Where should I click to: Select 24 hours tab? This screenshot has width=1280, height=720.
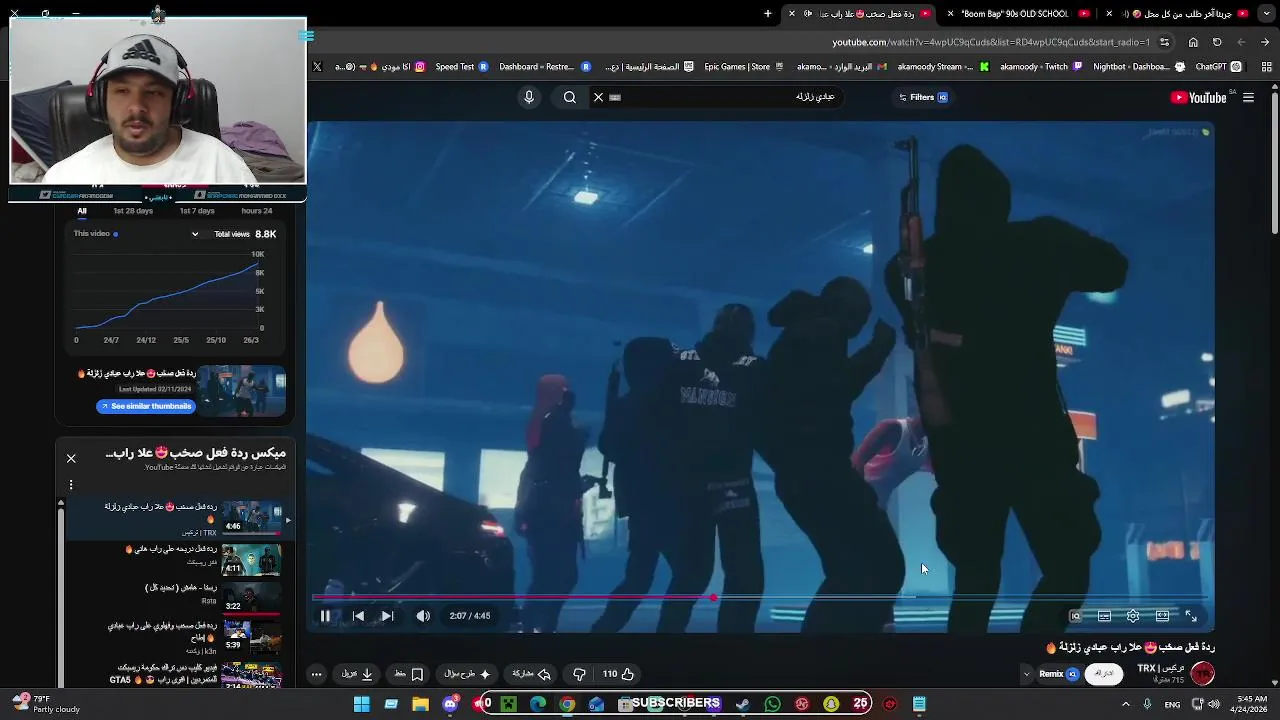point(256,211)
